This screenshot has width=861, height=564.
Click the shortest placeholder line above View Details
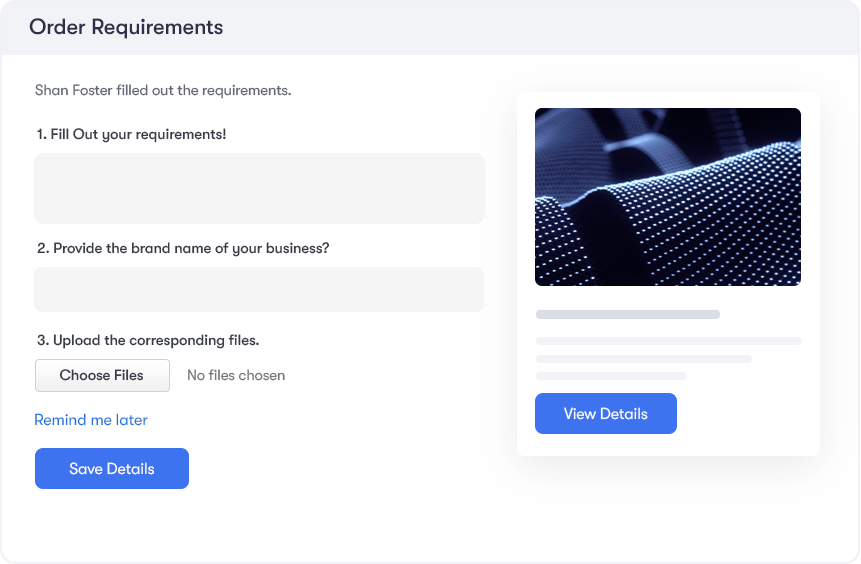611,376
